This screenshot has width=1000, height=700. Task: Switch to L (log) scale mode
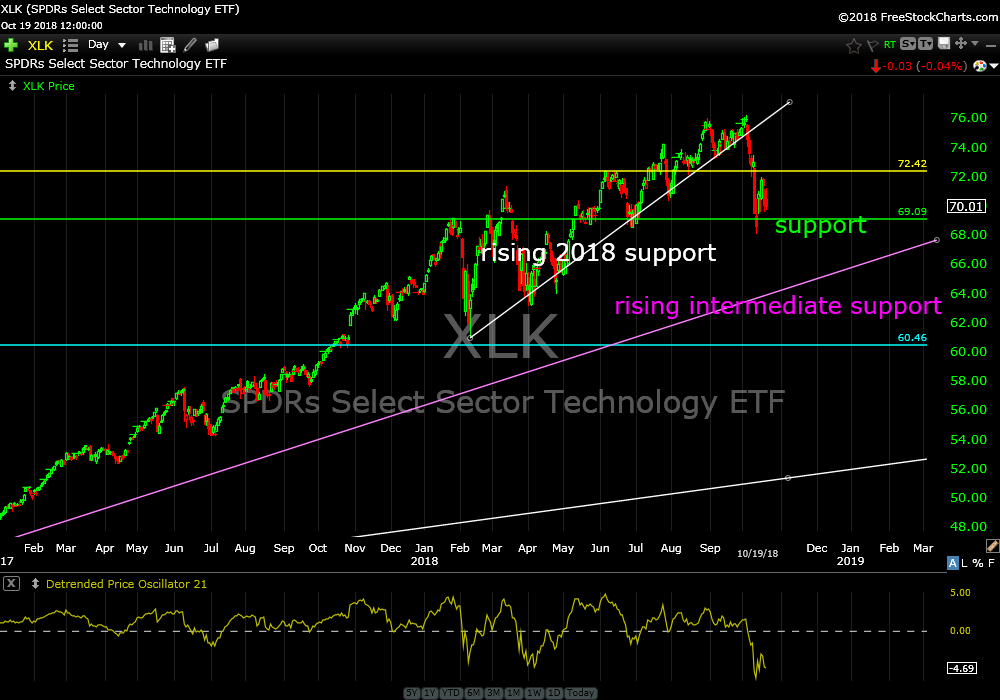965,564
